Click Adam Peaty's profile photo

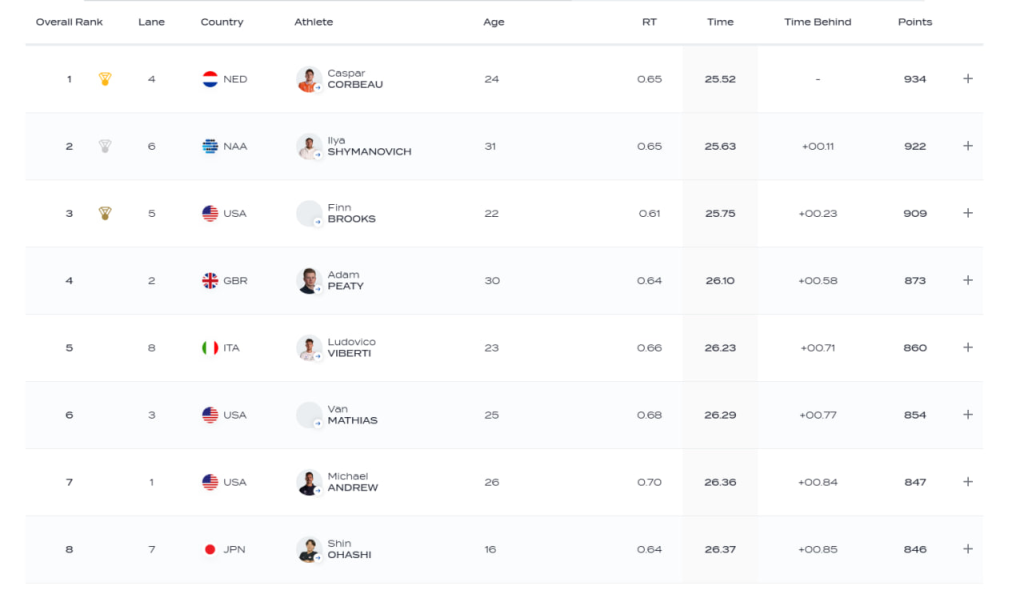308,281
